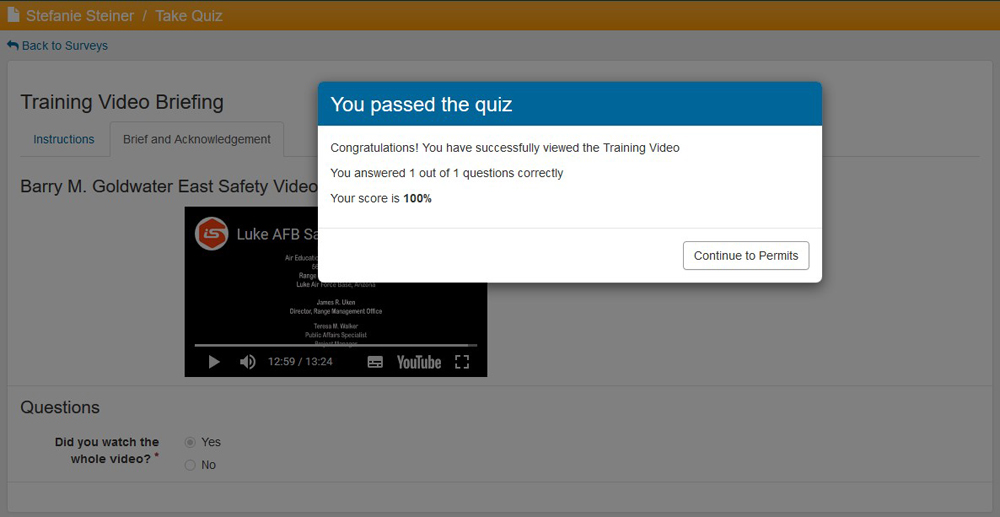This screenshot has height=517, width=1000.
Task: Open the video via the YouTube logo
Action: click(x=418, y=362)
